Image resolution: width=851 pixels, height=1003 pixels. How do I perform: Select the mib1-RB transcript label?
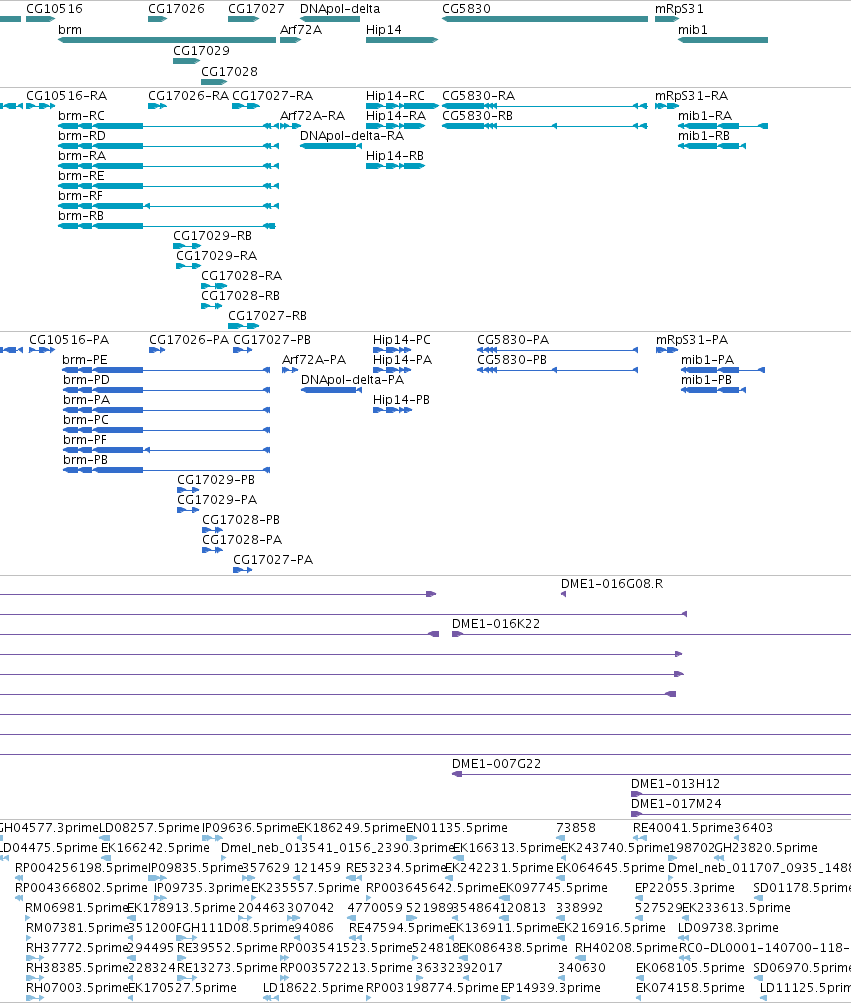pos(704,136)
